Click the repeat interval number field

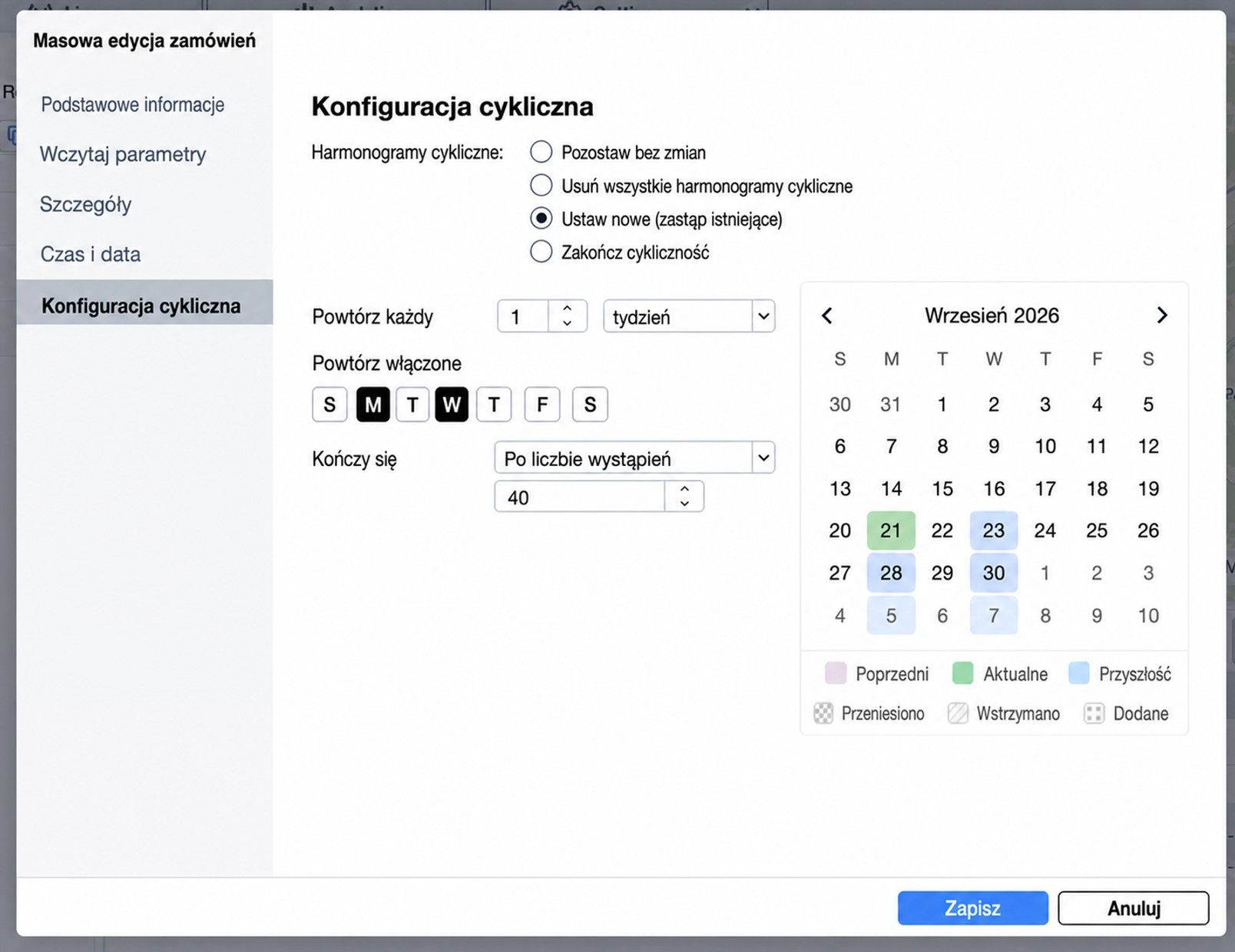pyautogui.click(x=523, y=316)
